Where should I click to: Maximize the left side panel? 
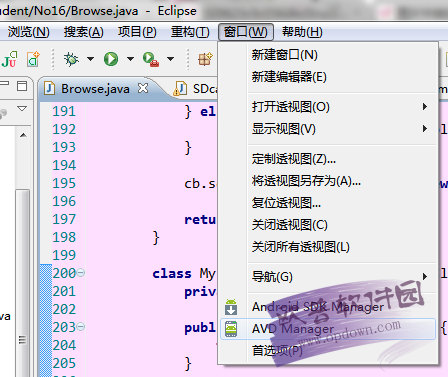pos(22,86)
